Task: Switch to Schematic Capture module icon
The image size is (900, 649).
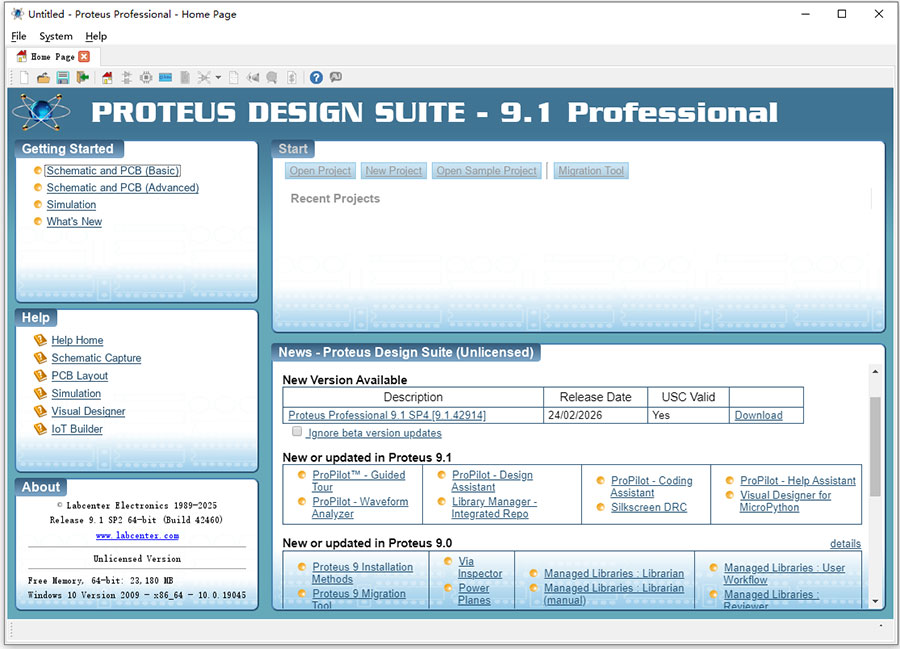Action: (126, 76)
